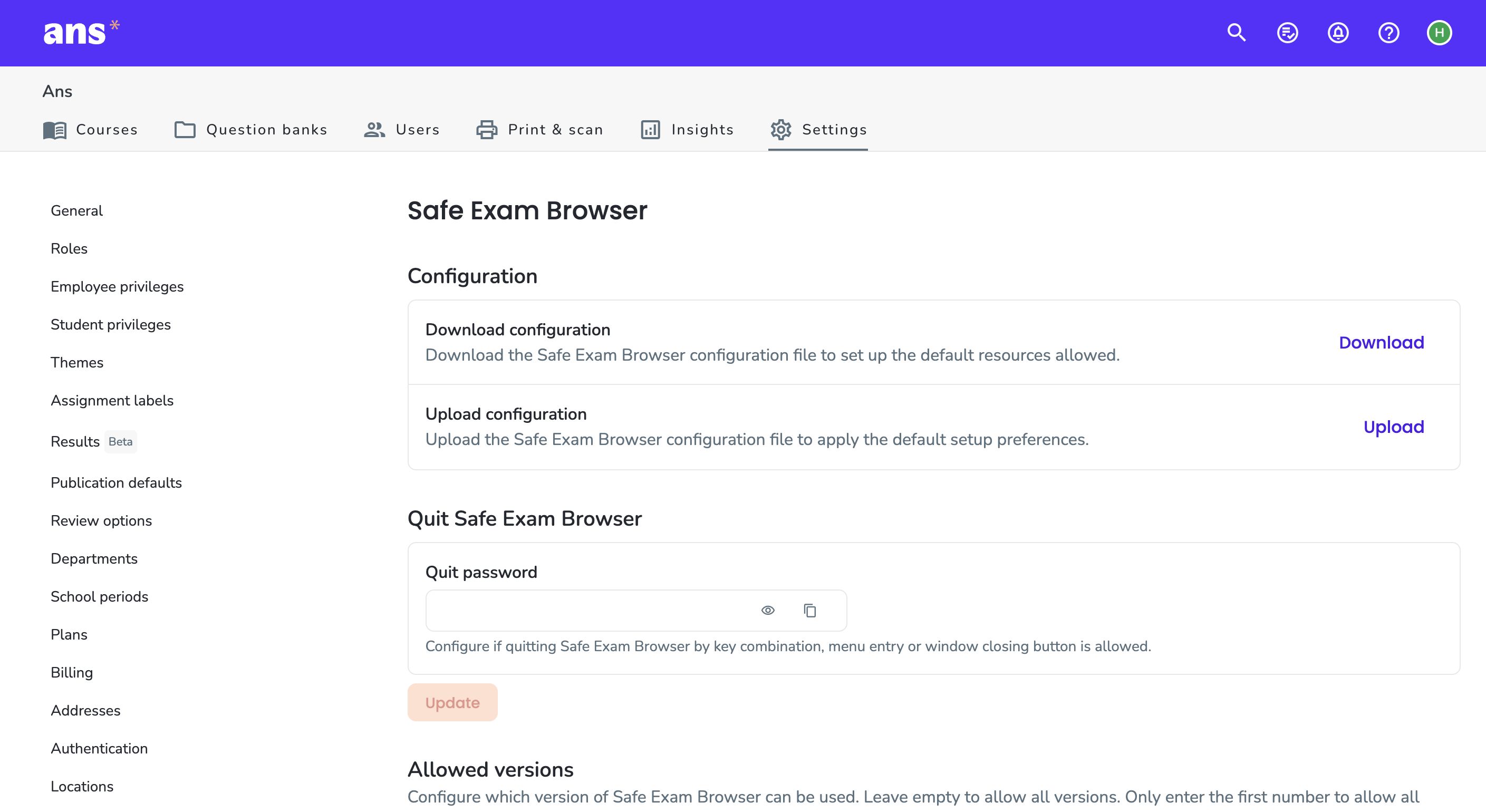Open the search magnifier icon
1486x812 pixels.
click(x=1236, y=32)
